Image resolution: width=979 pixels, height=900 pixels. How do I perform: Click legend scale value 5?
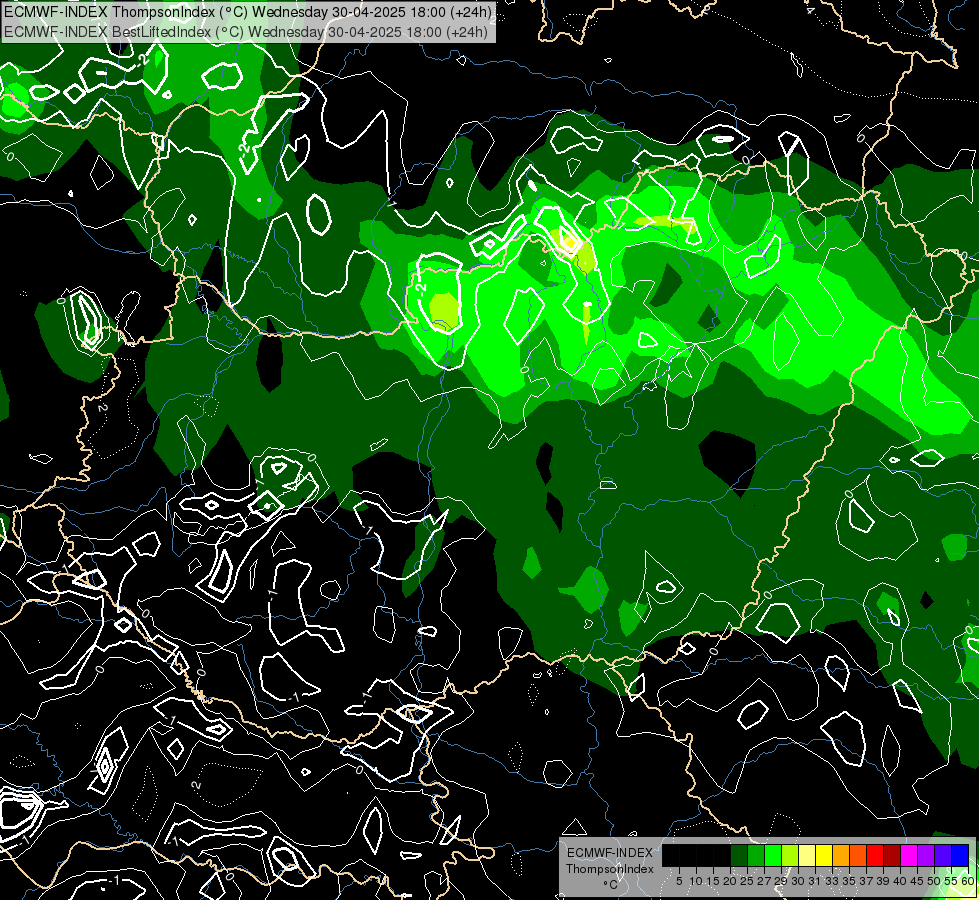(x=679, y=881)
